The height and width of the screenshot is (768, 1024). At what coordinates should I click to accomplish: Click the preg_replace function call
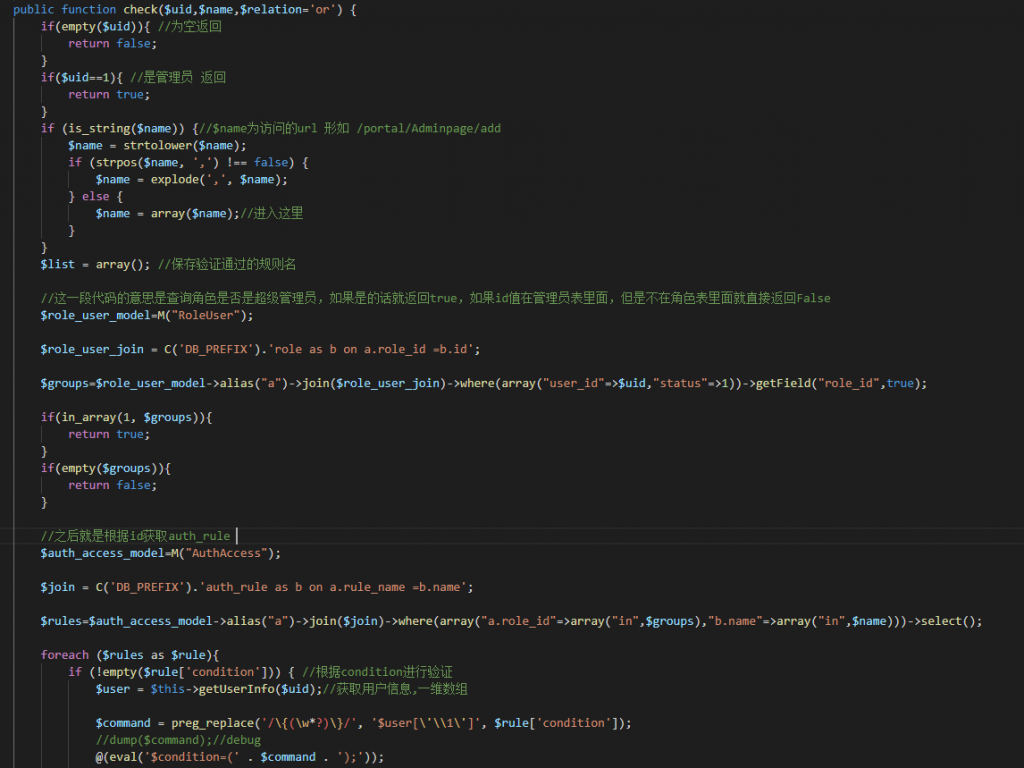click(x=204, y=723)
